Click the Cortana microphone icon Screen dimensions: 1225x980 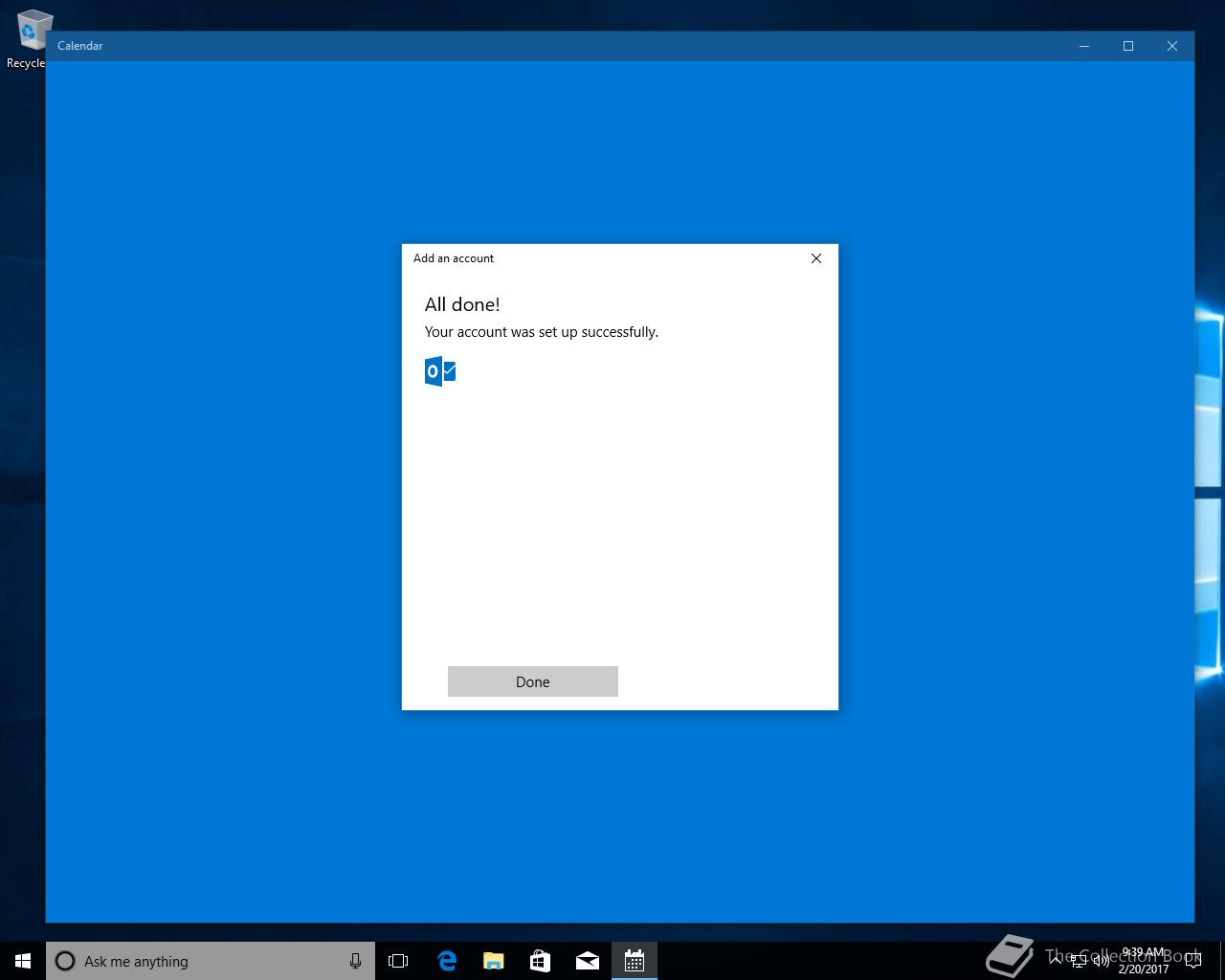tap(355, 961)
